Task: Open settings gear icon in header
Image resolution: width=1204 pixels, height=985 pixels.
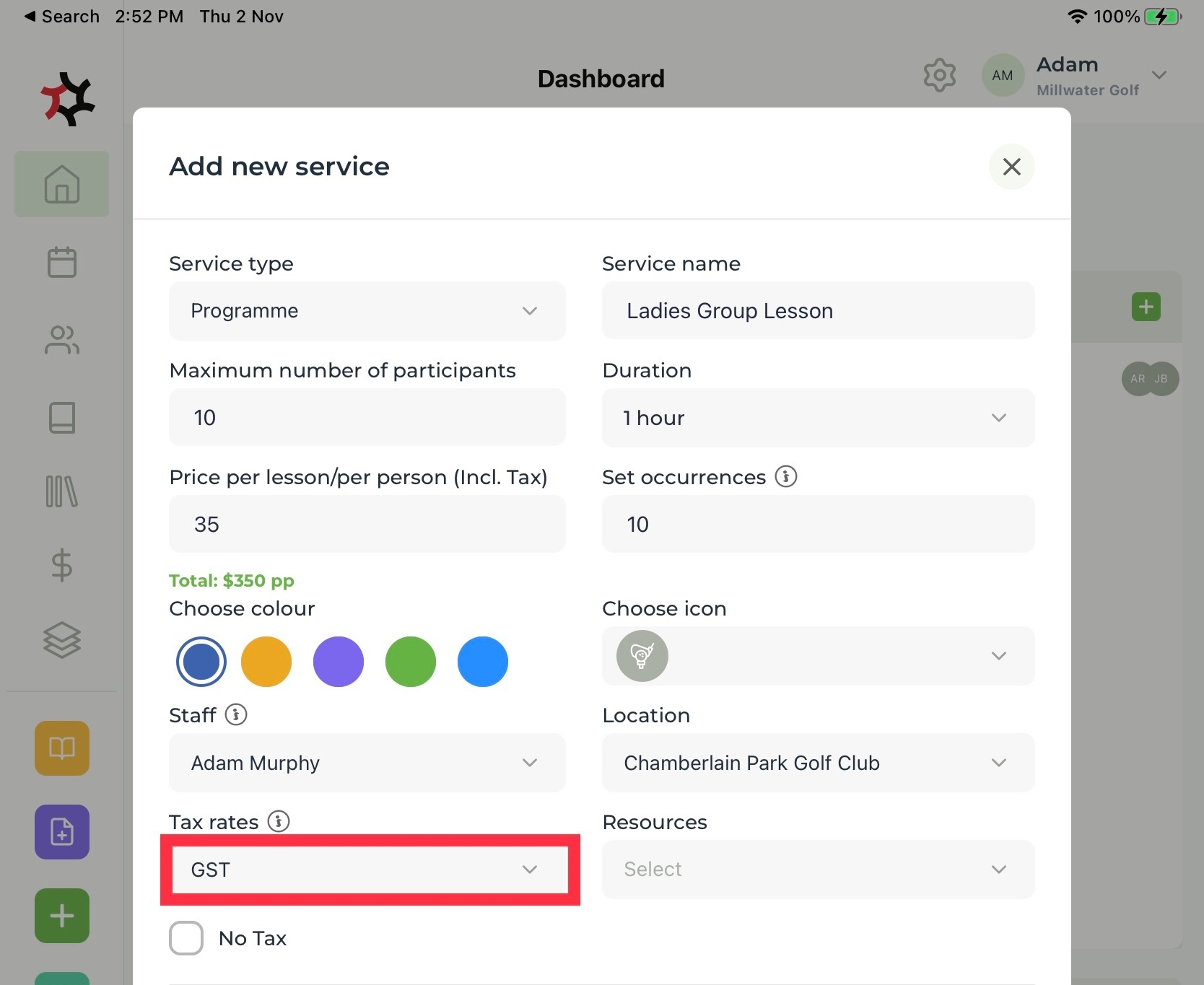Action: [x=939, y=75]
